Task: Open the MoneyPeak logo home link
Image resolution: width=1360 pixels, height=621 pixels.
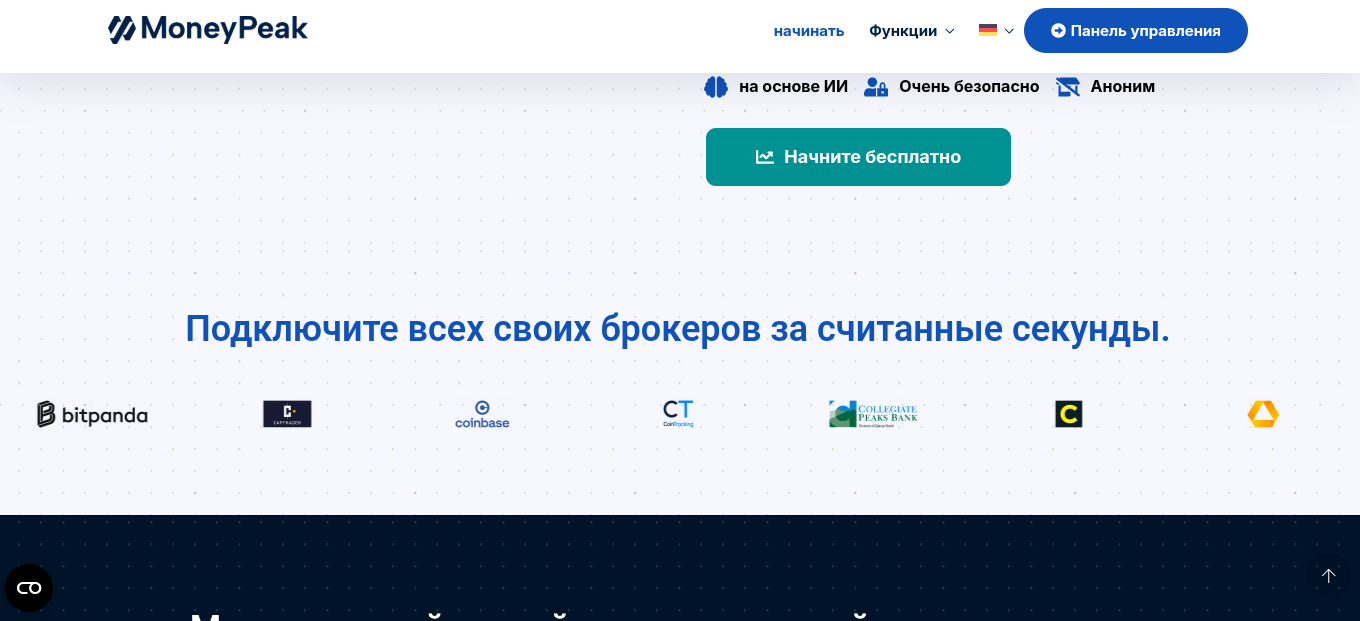Action: coord(208,30)
